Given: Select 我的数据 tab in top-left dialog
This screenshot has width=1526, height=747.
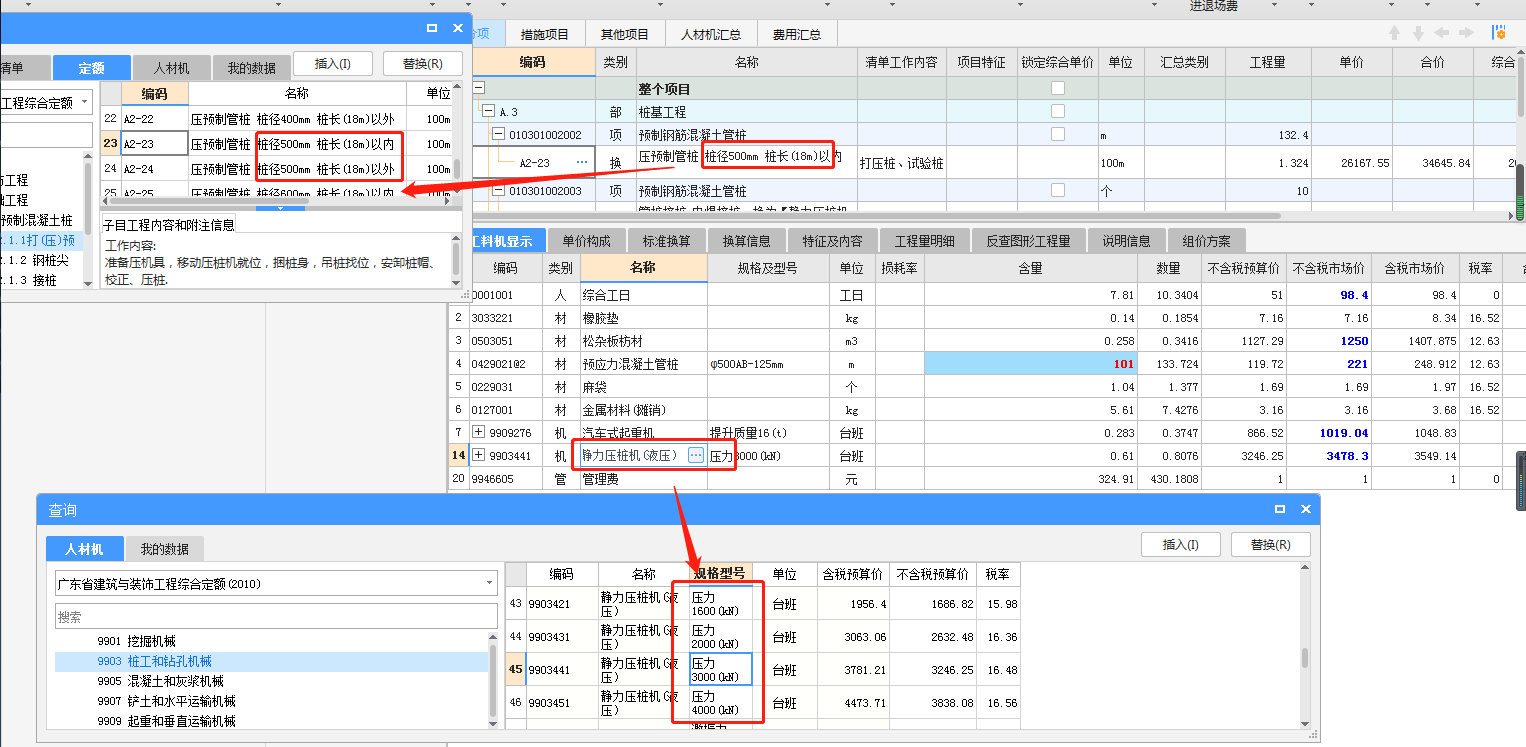Looking at the screenshot, I should pos(251,68).
